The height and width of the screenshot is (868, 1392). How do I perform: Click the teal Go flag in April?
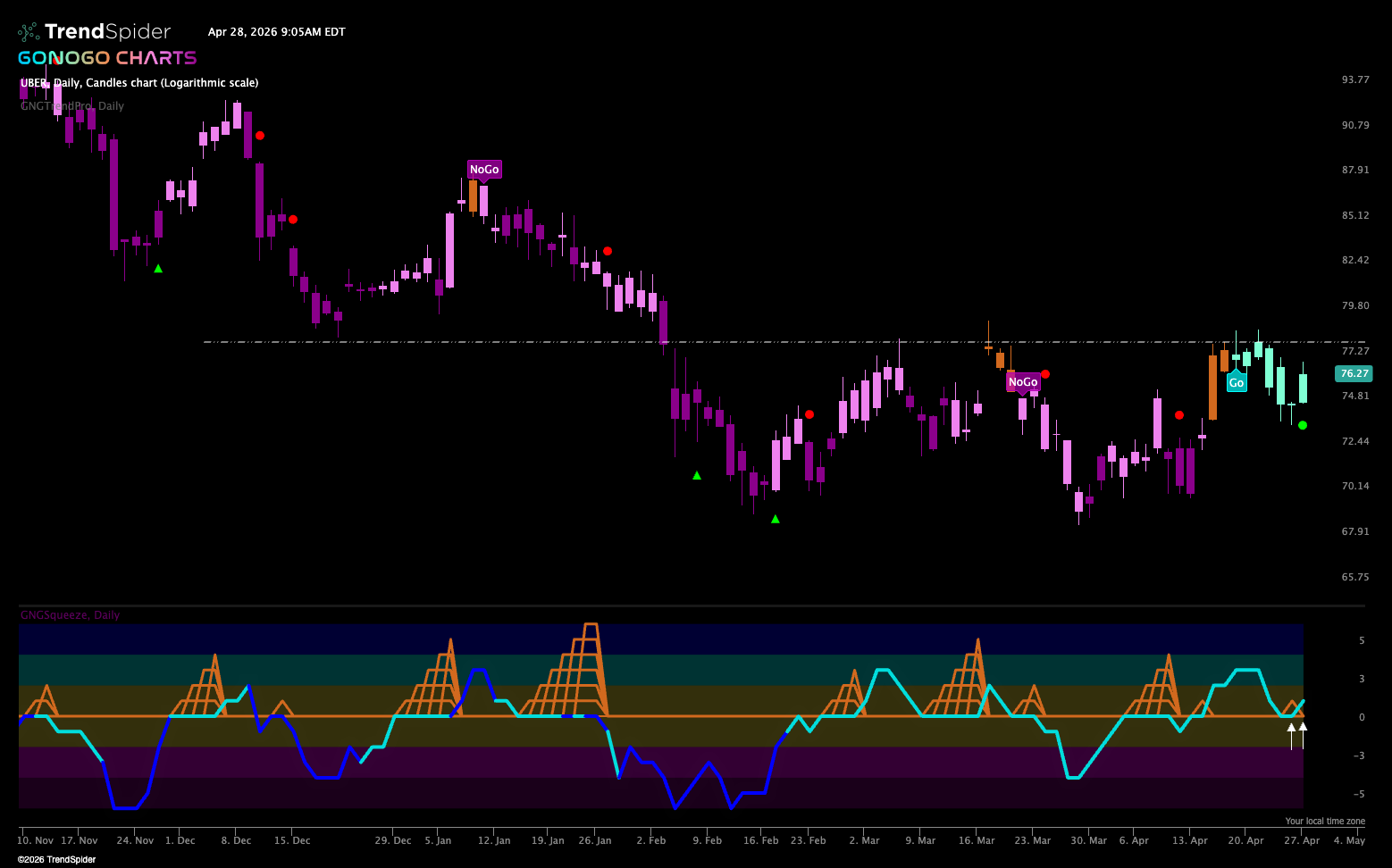pyautogui.click(x=1236, y=383)
